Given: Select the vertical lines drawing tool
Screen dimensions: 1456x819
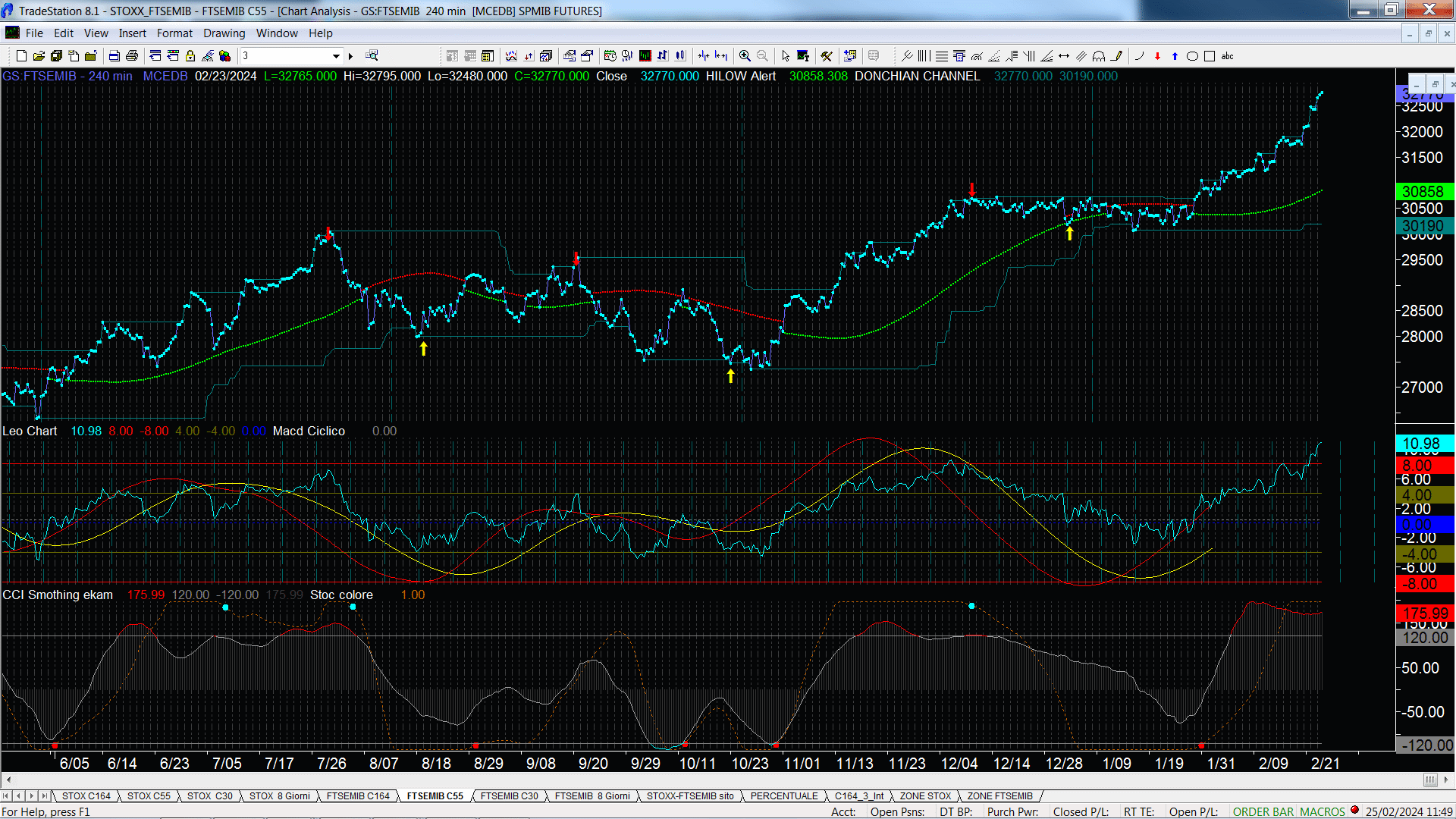Looking at the screenshot, I should coord(924,55).
